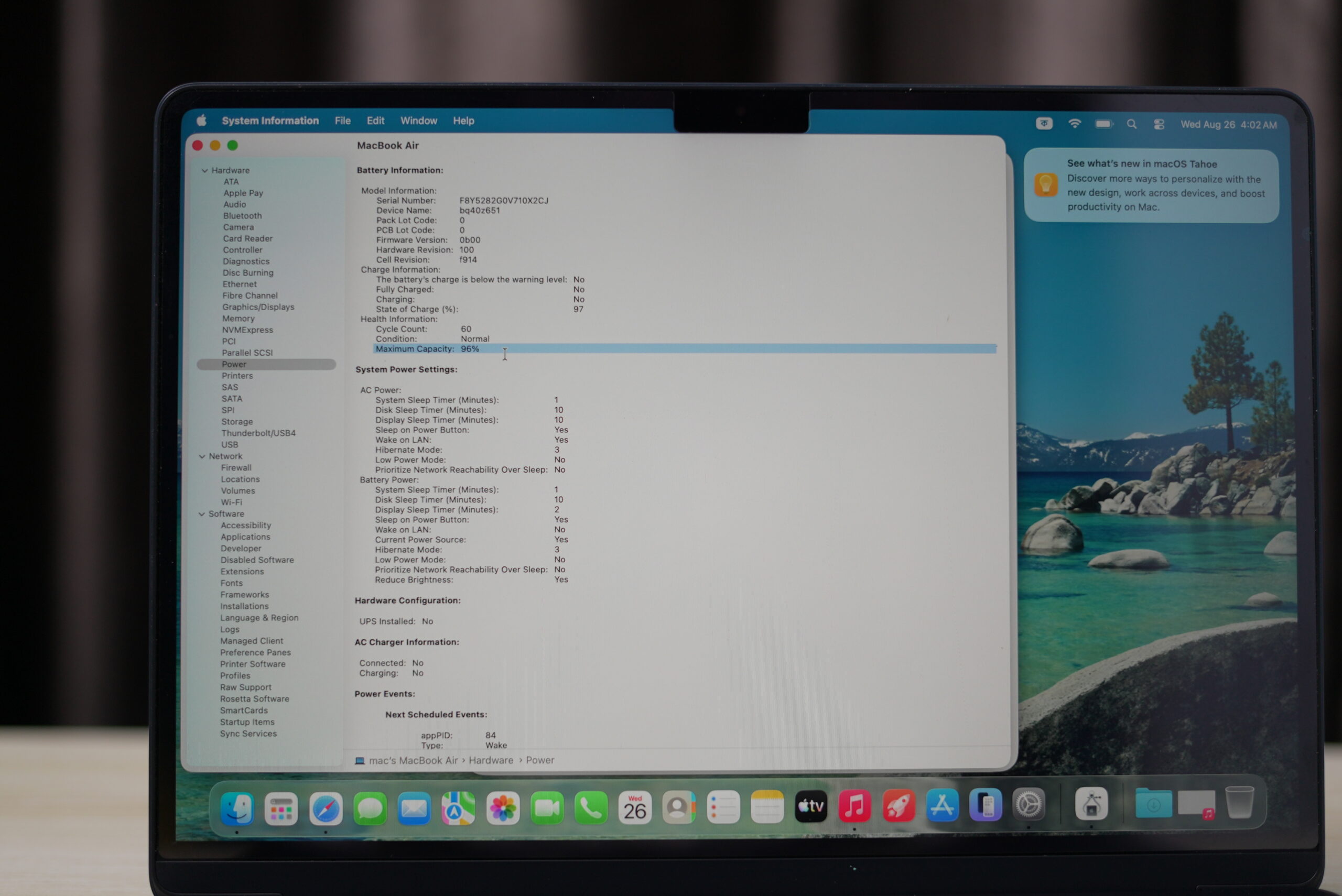The image size is (1342, 896).
Task: Open Finder from the Dock
Action: [x=237, y=808]
